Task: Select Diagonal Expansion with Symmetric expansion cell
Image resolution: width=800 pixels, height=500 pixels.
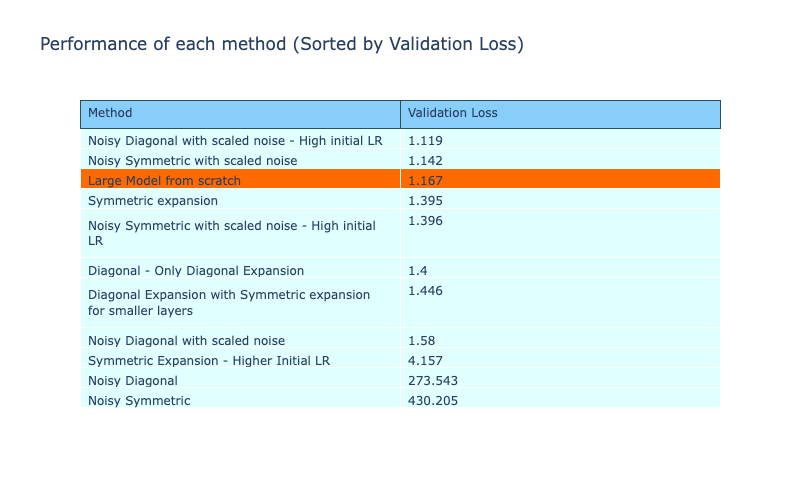Action: pos(229,302)
